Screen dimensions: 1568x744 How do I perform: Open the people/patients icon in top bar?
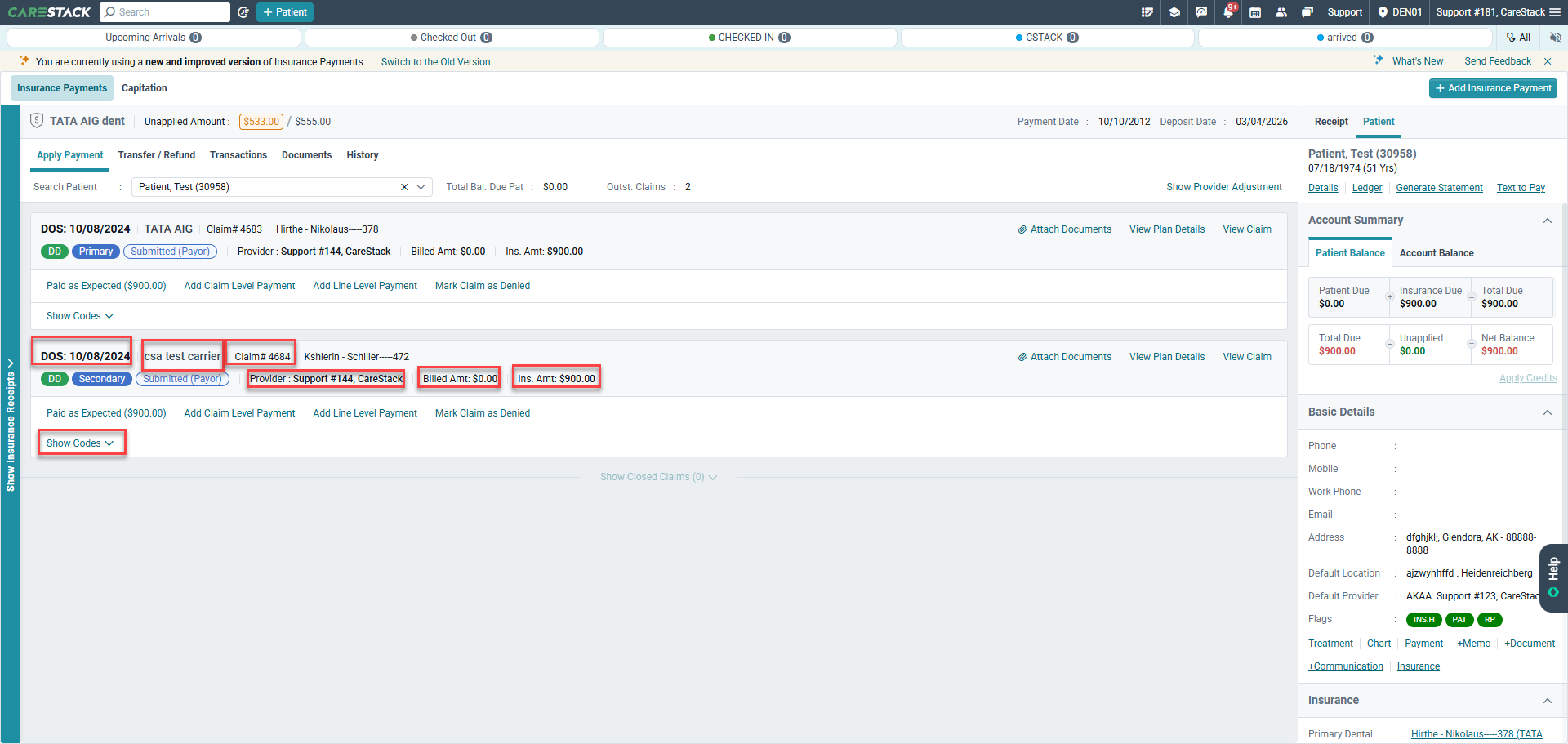[1281, 12]
